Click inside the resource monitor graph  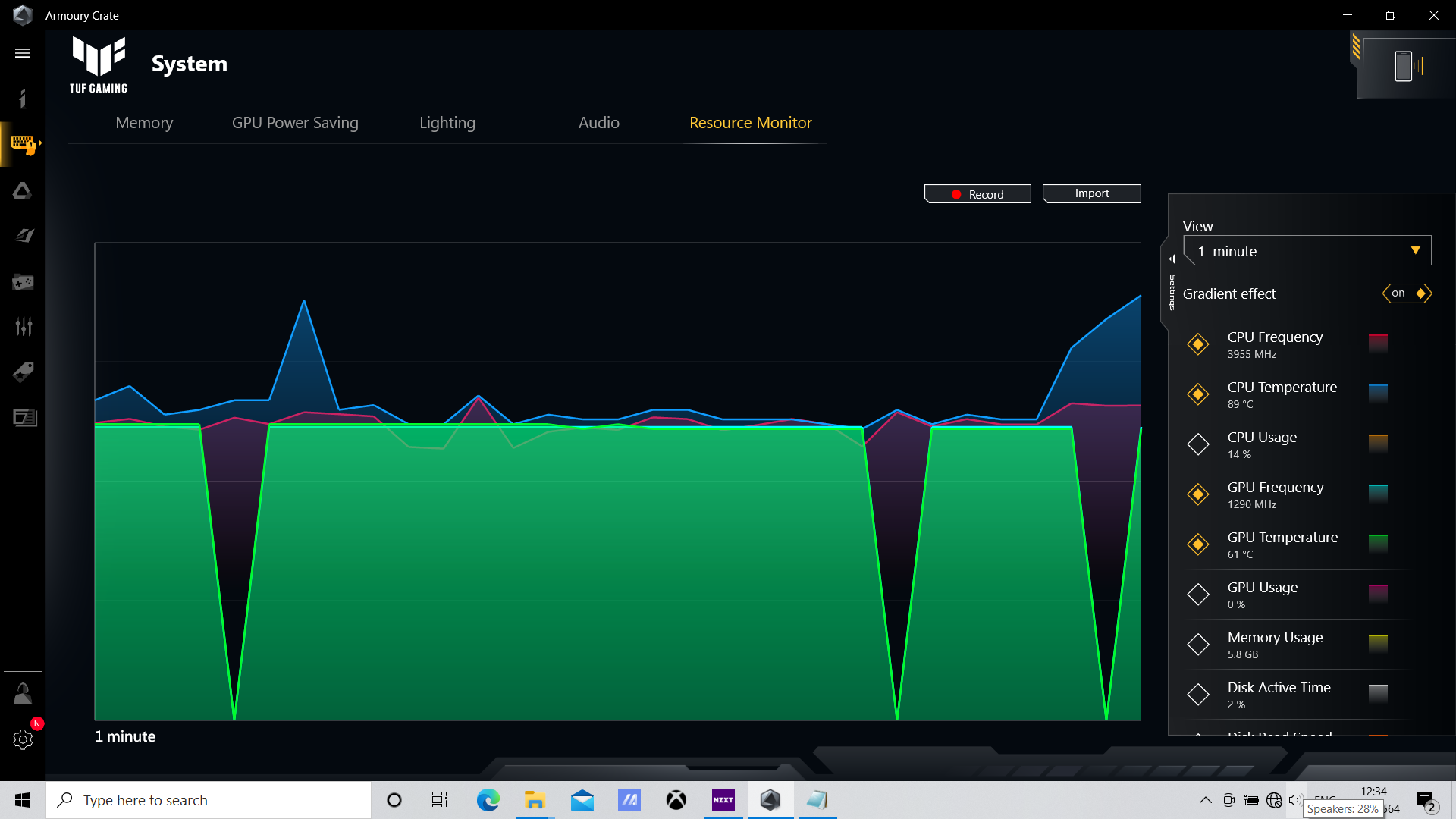click(x=617, y=482)
